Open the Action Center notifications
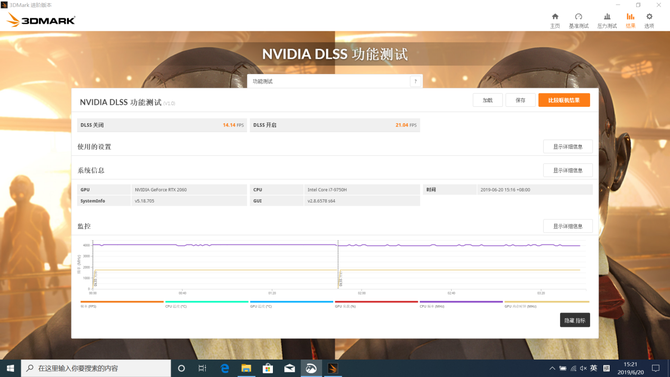This screenshot has width=670, height=377. 656,368
